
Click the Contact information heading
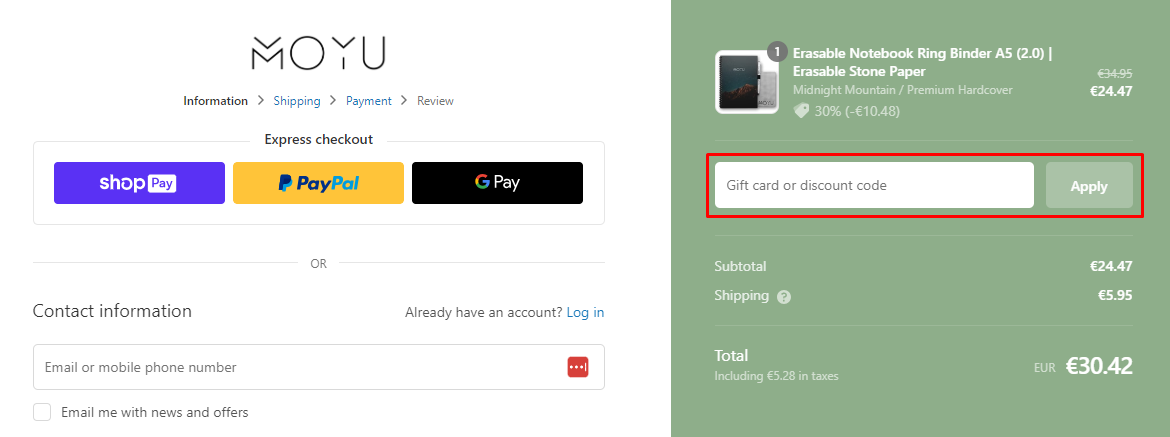[x=112, y=311]
